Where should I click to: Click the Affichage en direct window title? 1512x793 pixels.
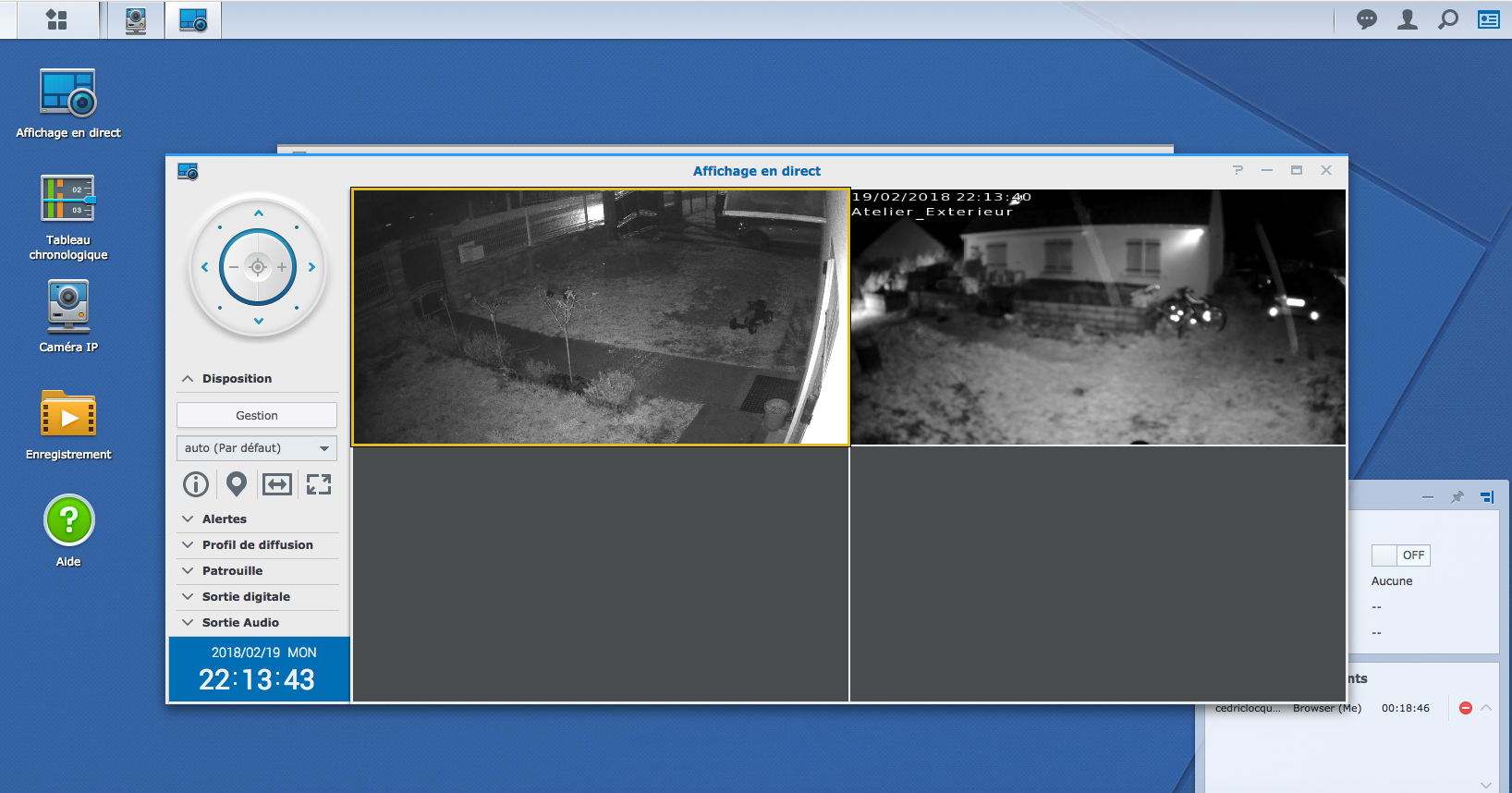757,171
